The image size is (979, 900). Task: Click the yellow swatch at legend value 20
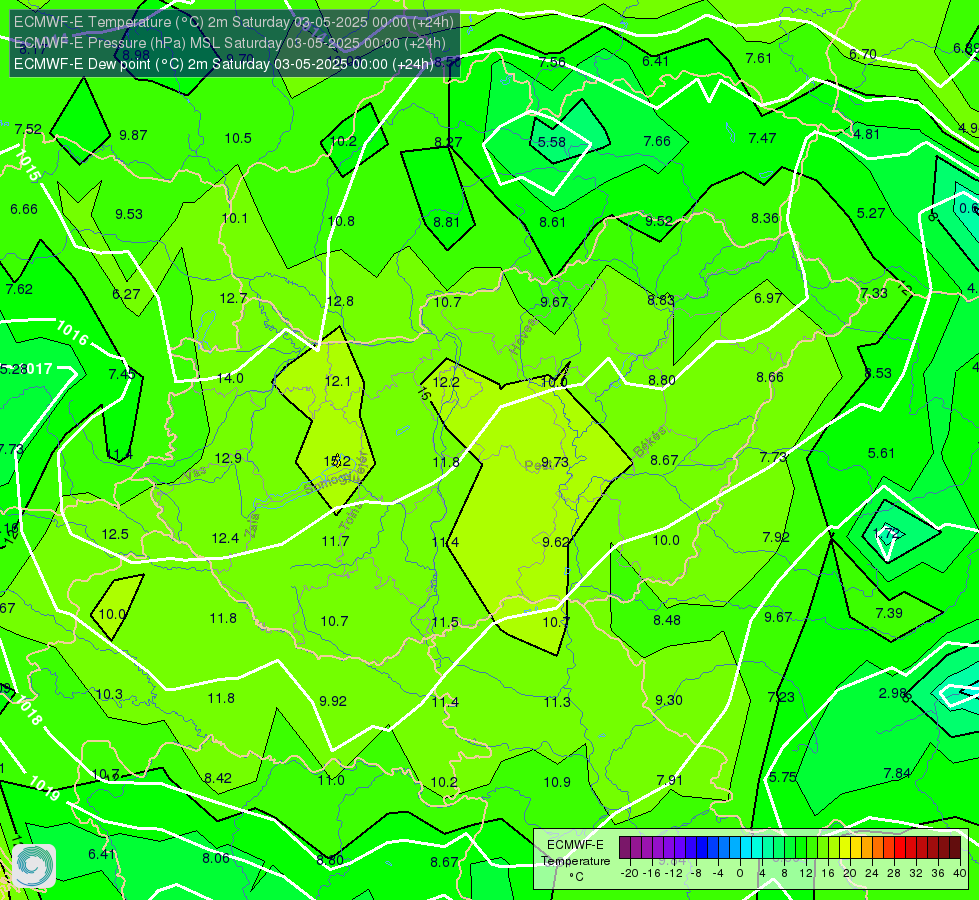click(x=845, y=848)
